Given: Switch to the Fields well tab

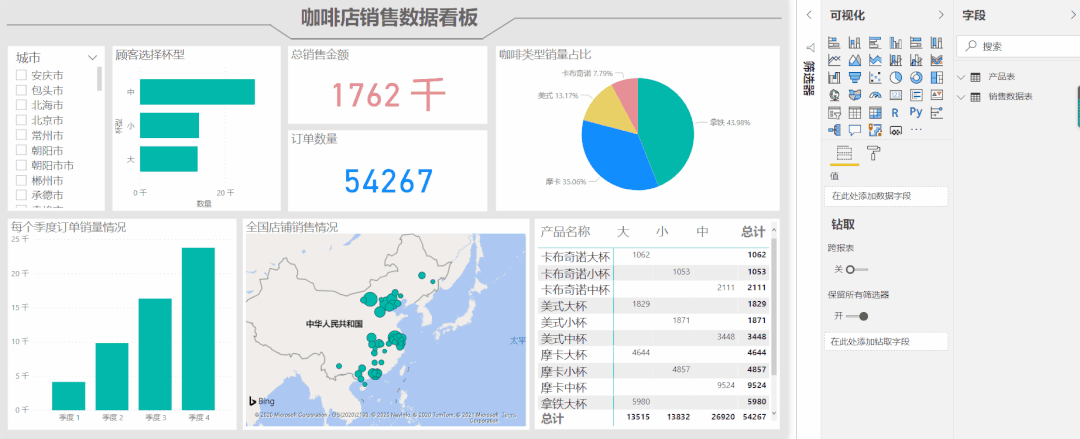Looking at the screenshot, I should click(x=844, y=153).
